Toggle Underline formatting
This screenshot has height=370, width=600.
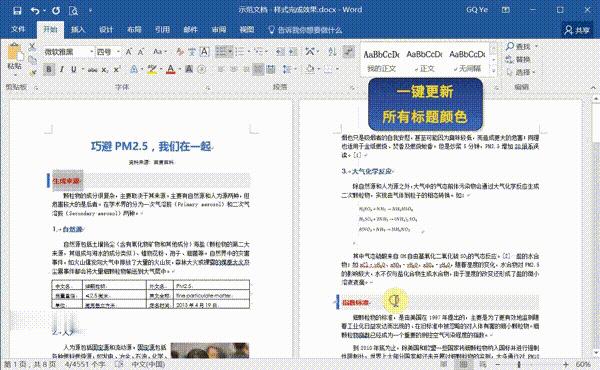coord(73,70)
